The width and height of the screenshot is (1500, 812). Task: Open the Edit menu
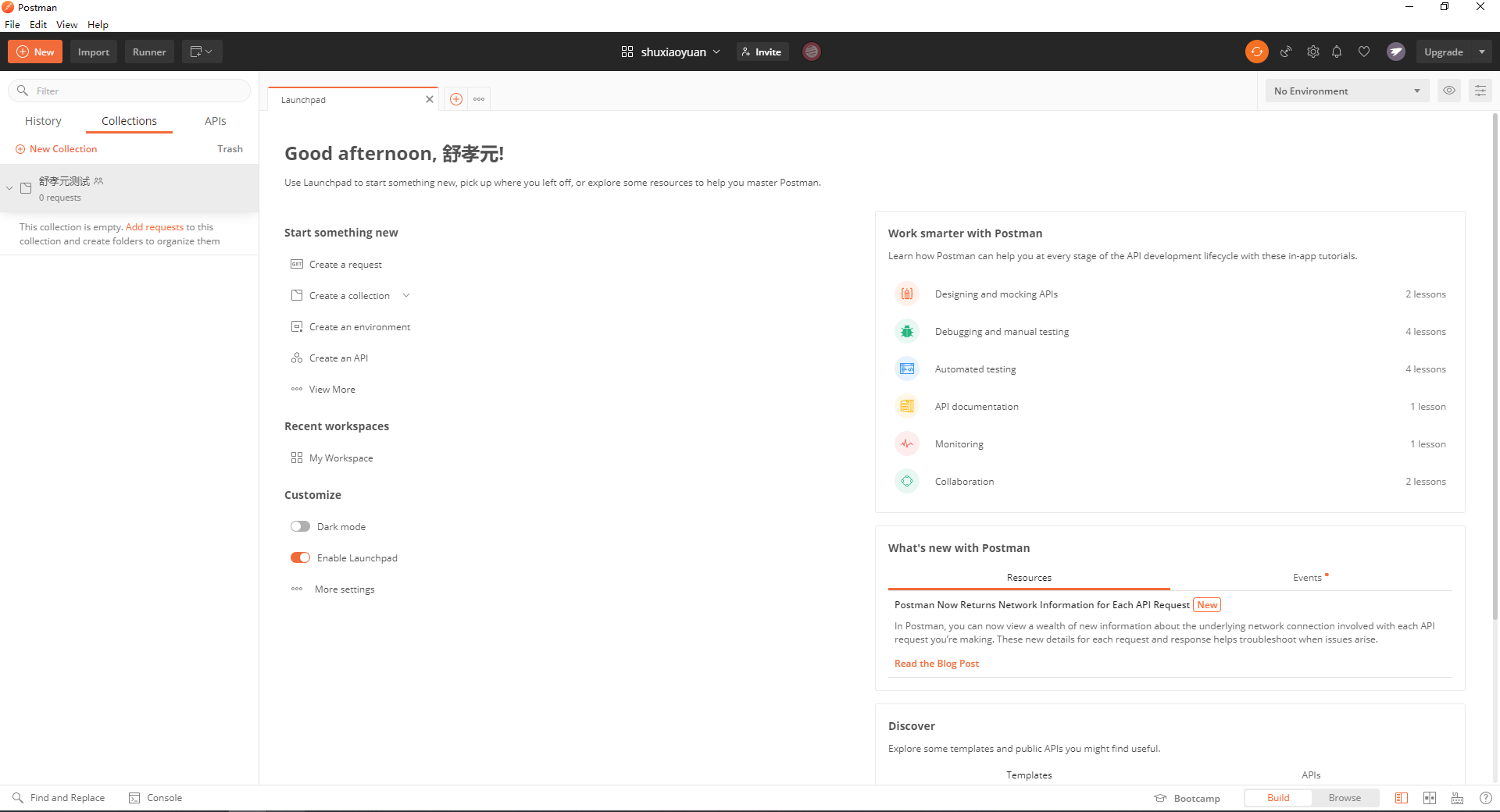[x=38, y=24]
